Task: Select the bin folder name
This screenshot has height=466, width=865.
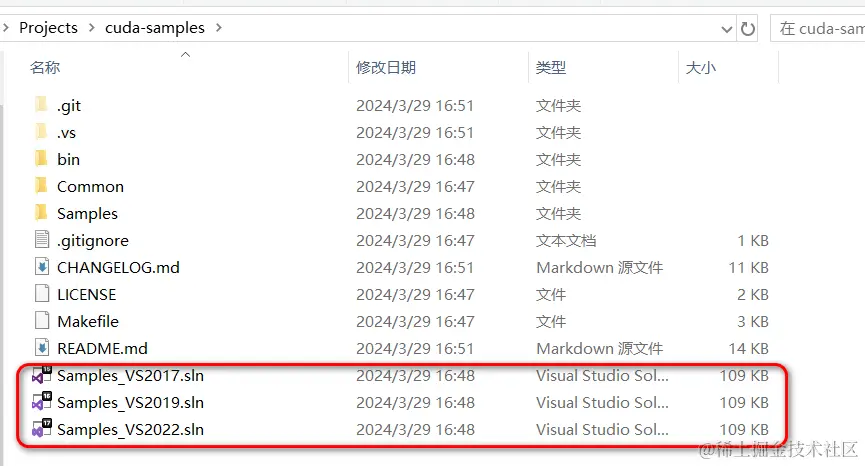Action: [68, 159]
